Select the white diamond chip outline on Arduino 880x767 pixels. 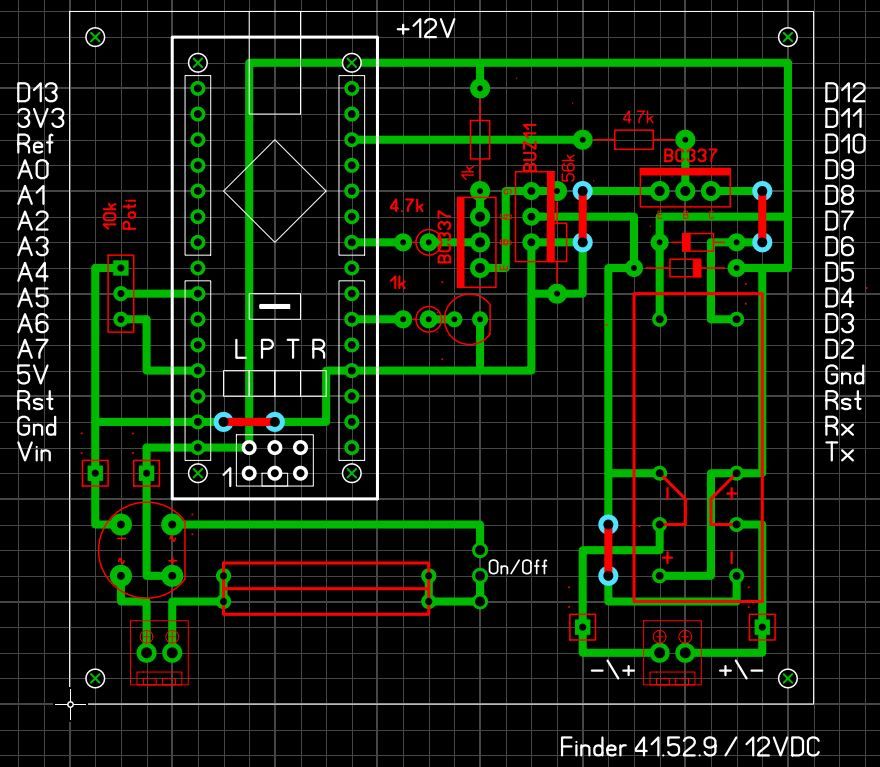pyautogui.click(x=275, y=189)
